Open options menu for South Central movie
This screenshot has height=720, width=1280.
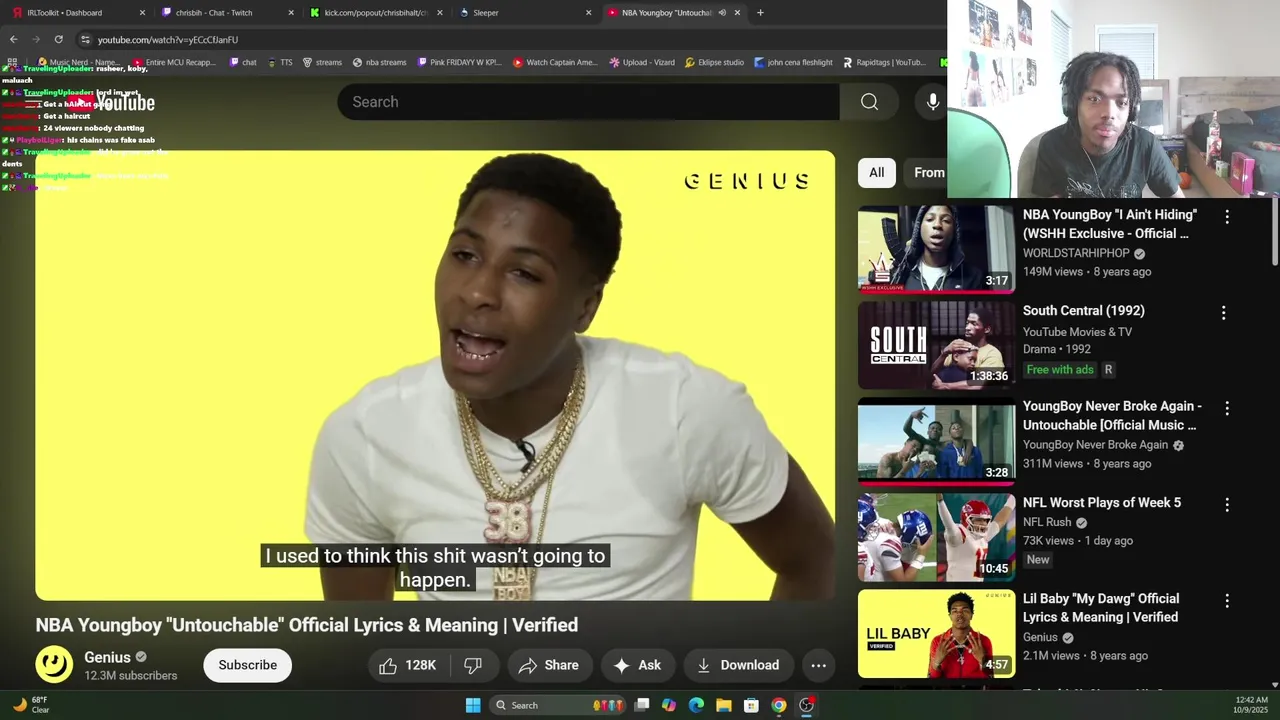(x=1223, y=313)
